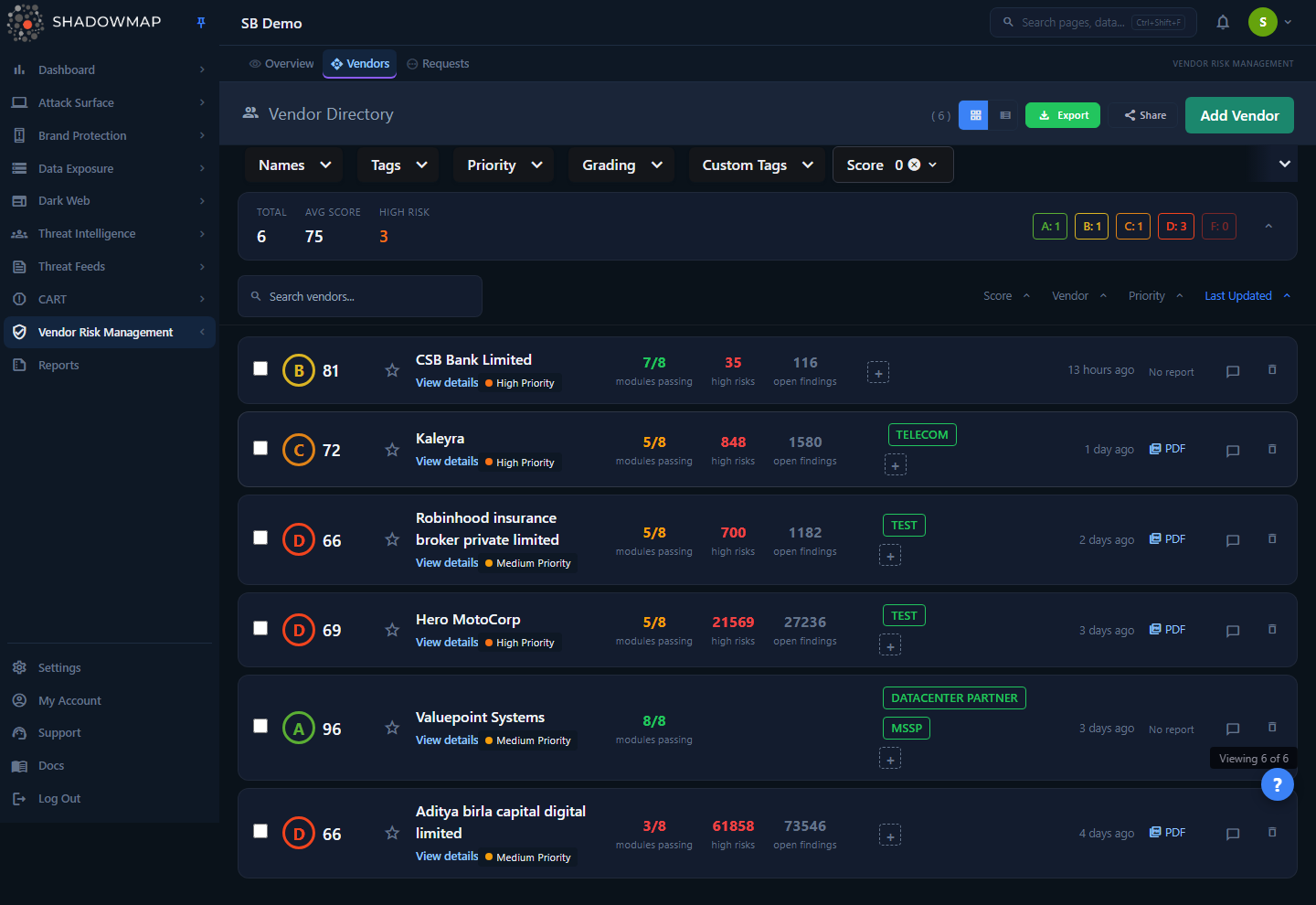
Task: Focus the Search vendors field
Action: point(360,296)
